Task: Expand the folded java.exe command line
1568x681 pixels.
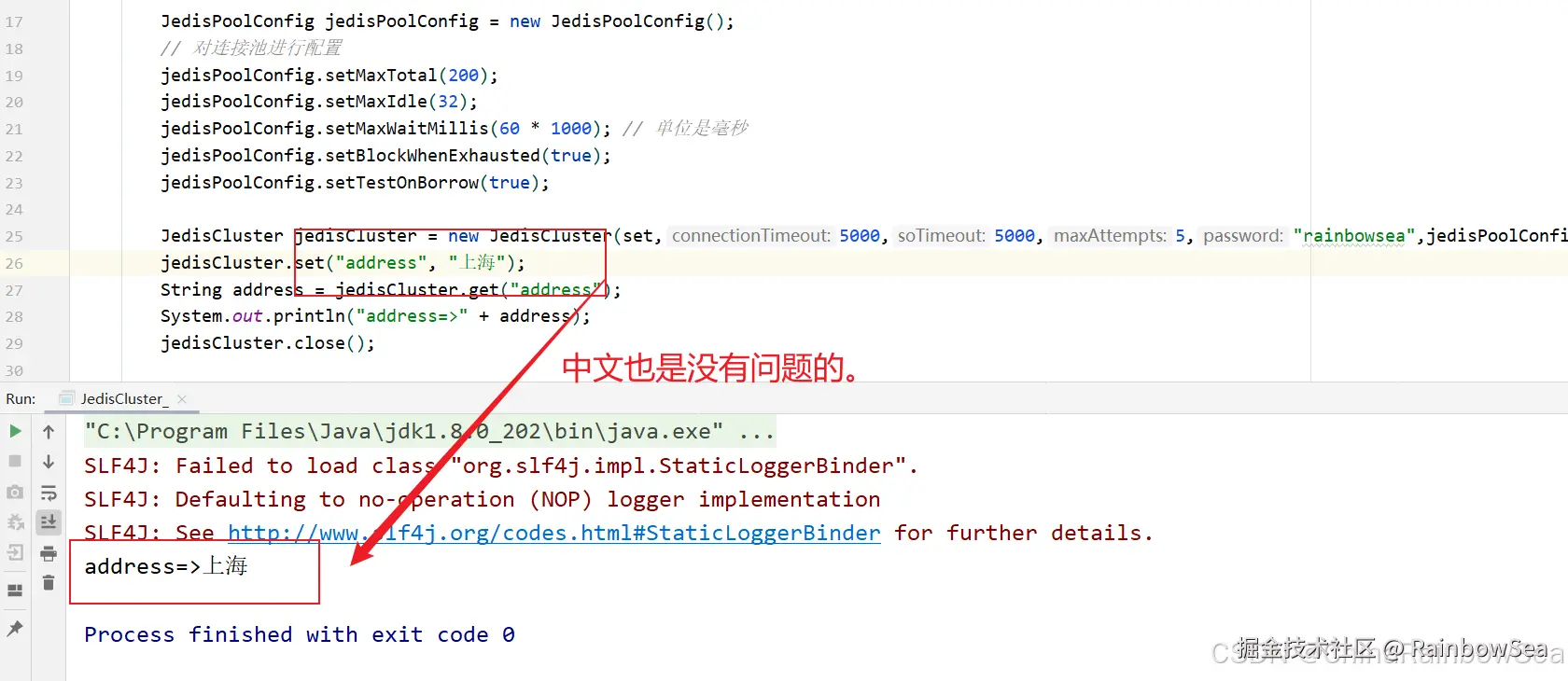Action: [x=757, y=432]
